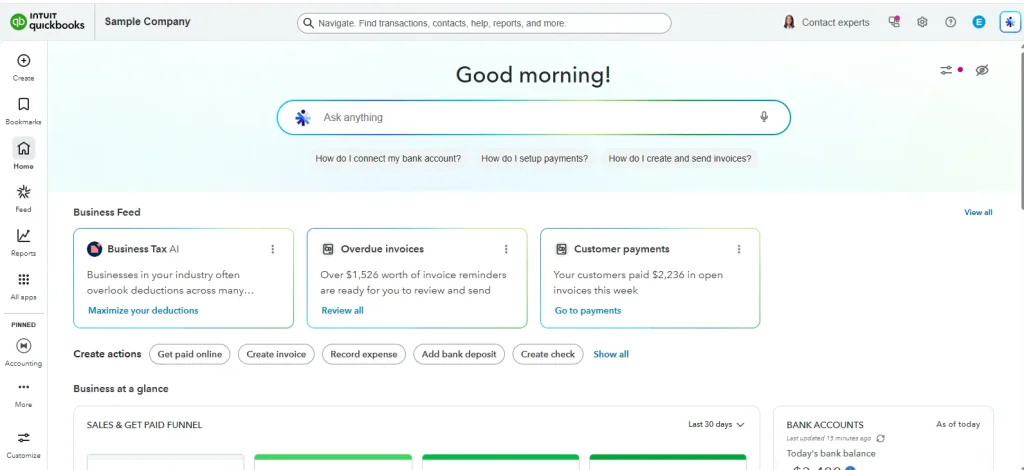Select Create invoice action
Image resolution: width=1024 pixels, height=470 pixels.
click(276, 354)
